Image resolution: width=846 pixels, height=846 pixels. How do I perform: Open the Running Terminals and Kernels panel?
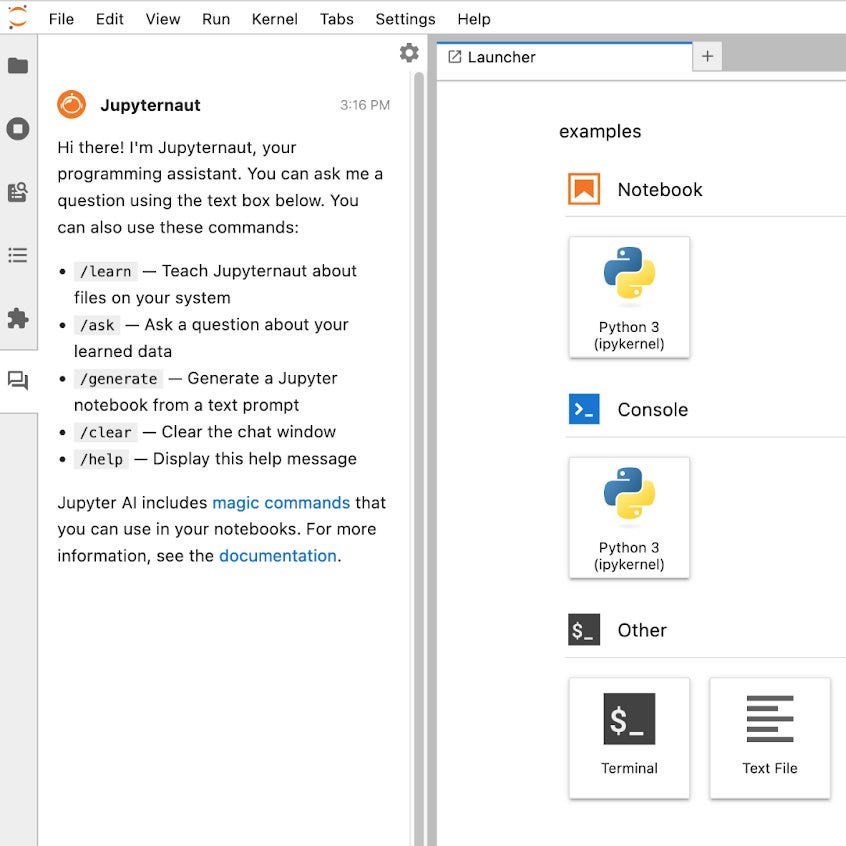tap(18, 129)
